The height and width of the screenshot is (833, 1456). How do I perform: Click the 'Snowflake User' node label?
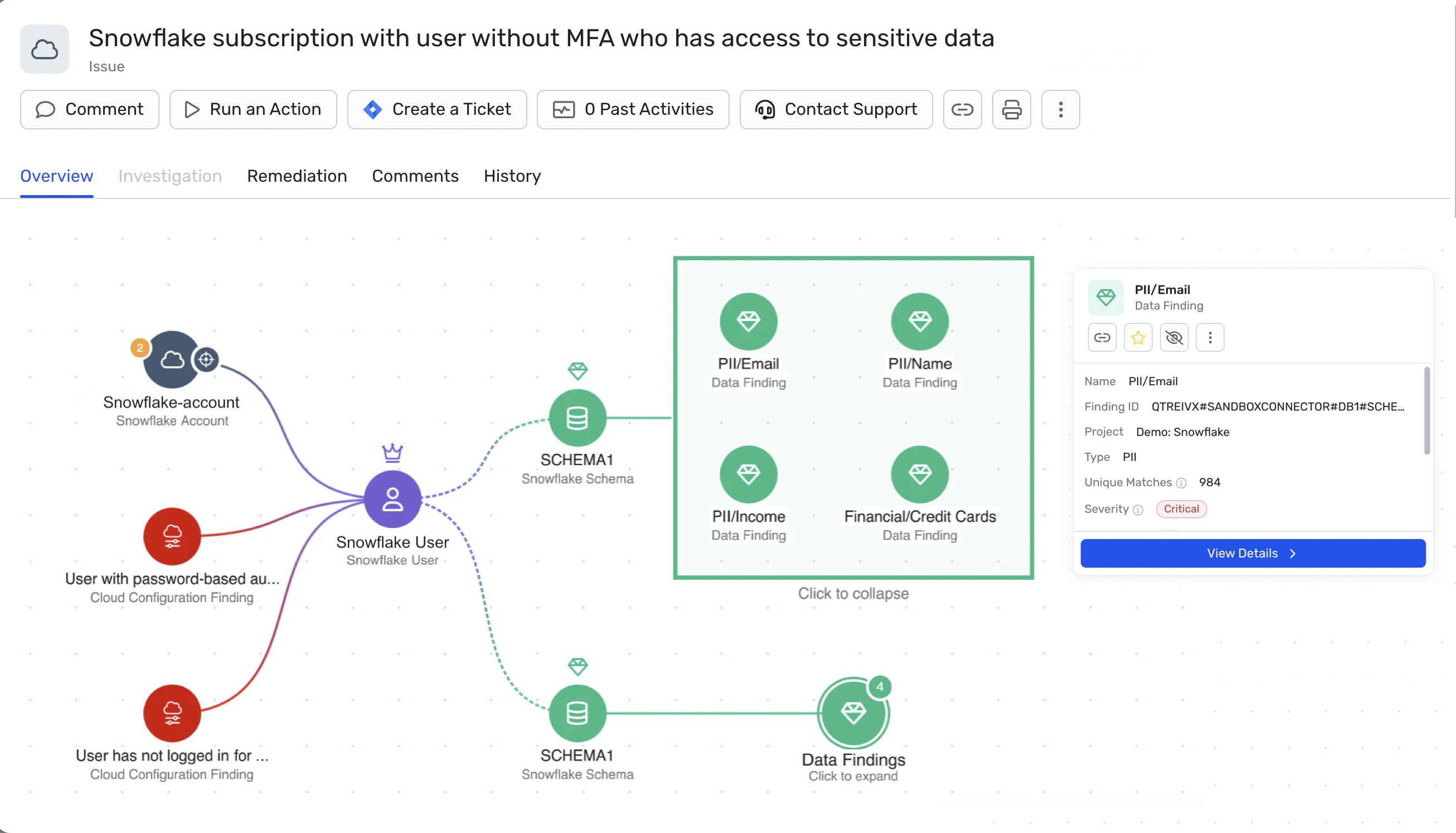392,542
